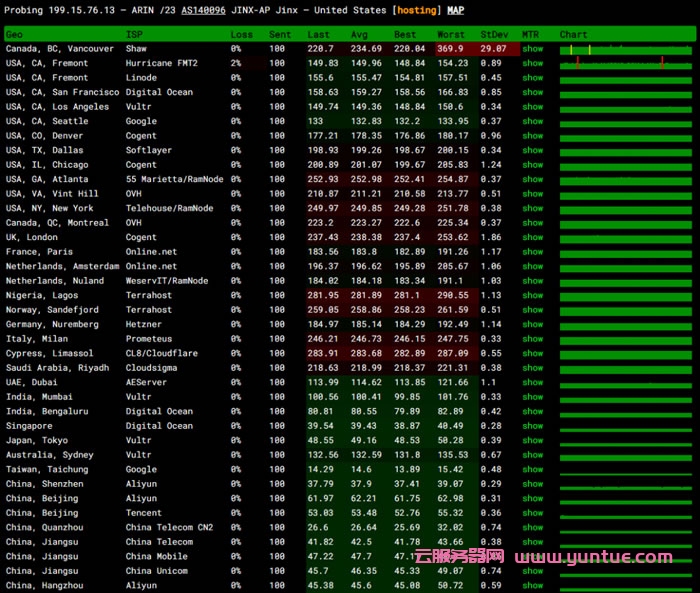Click the Avg column header

click(x=359, y=35)
